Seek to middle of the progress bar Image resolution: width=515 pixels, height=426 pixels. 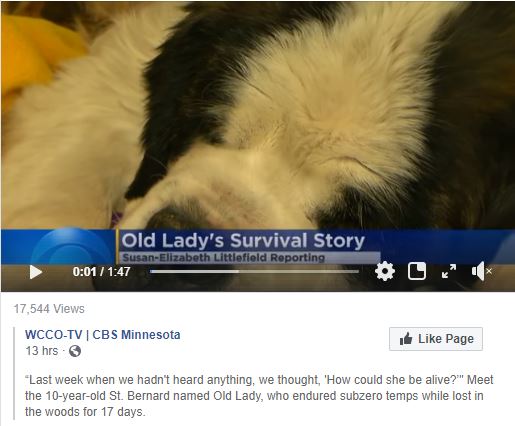254,272
